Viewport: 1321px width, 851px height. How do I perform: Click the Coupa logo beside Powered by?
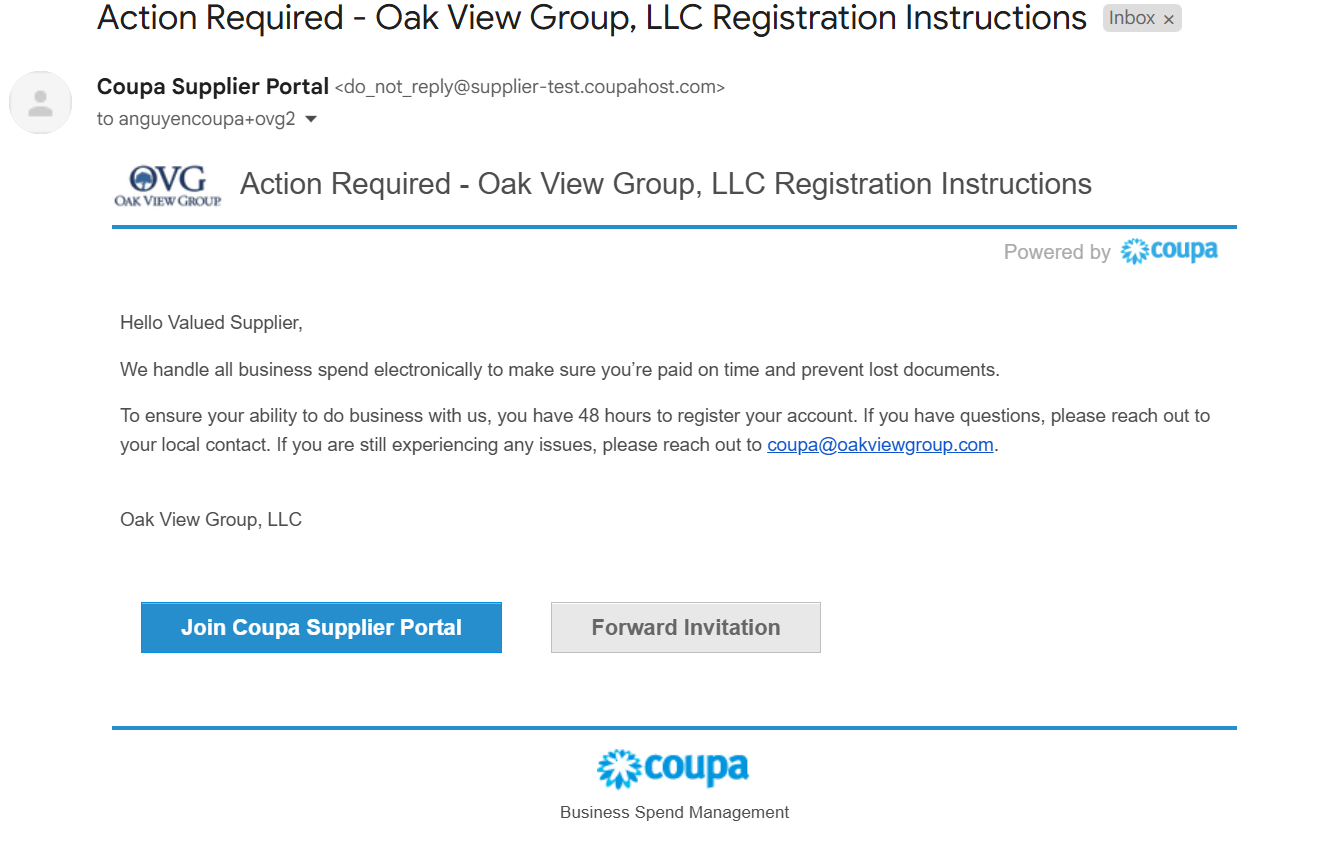point(1169,251)
